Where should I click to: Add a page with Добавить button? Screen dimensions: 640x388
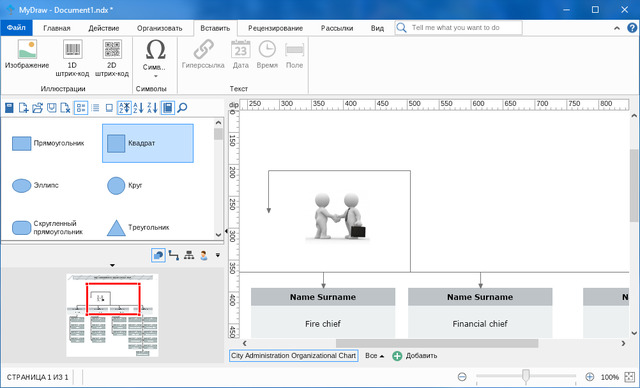click(415, 356)
